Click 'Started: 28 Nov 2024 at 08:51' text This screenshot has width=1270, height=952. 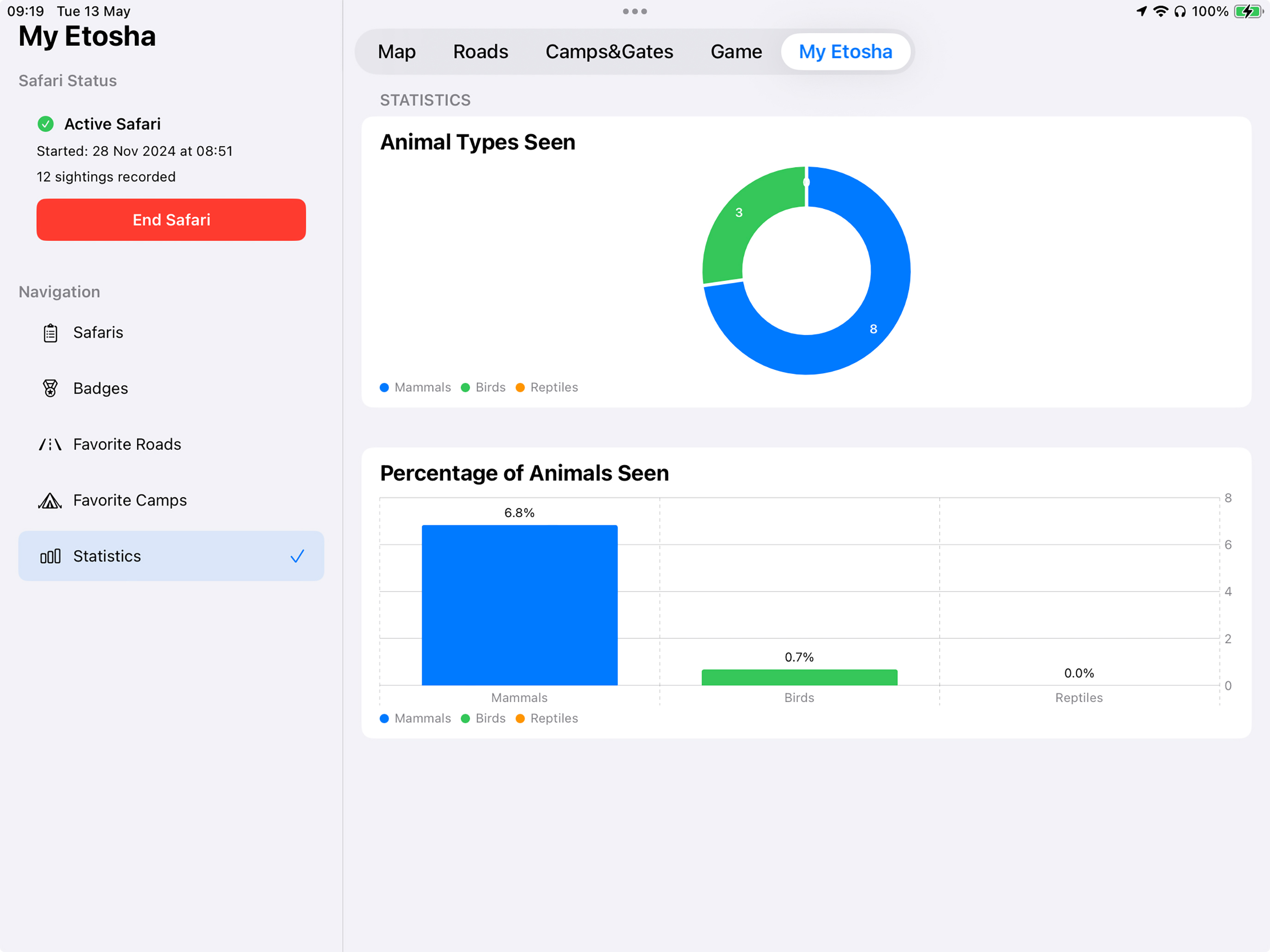click(x=135, y=151)
